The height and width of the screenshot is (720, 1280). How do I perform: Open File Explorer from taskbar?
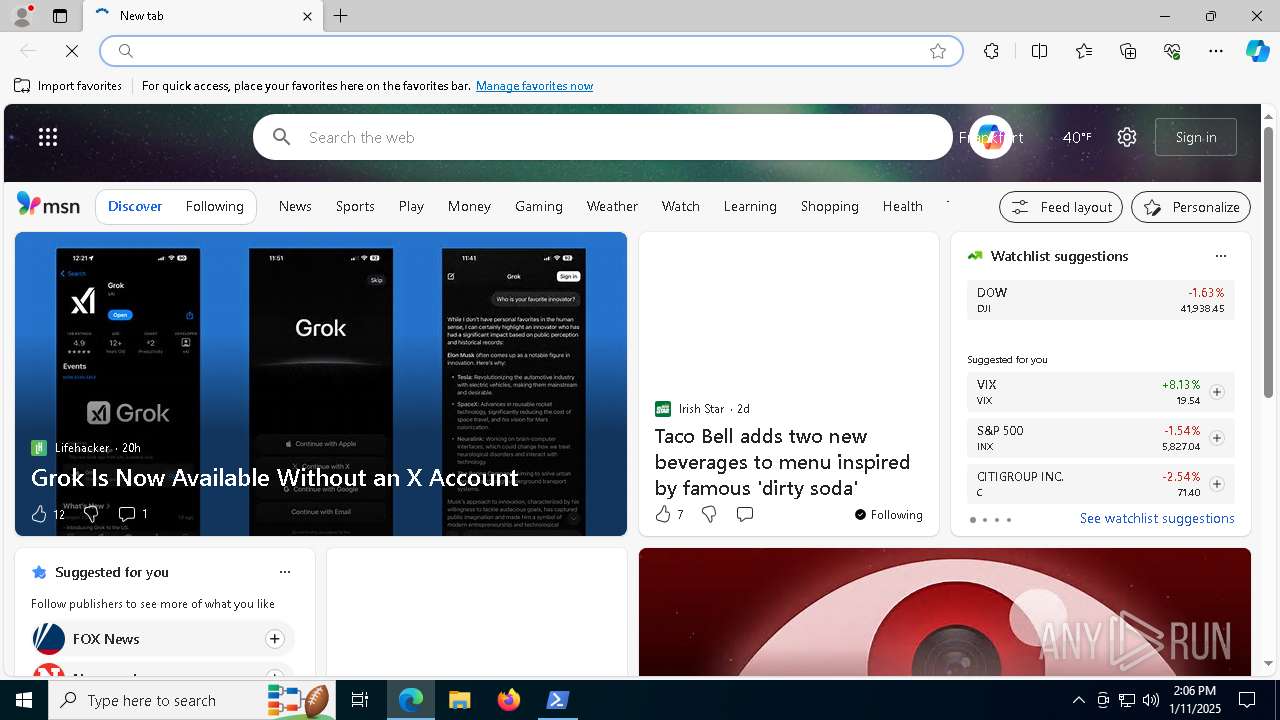pyautogui.click(x=460, y=700)
